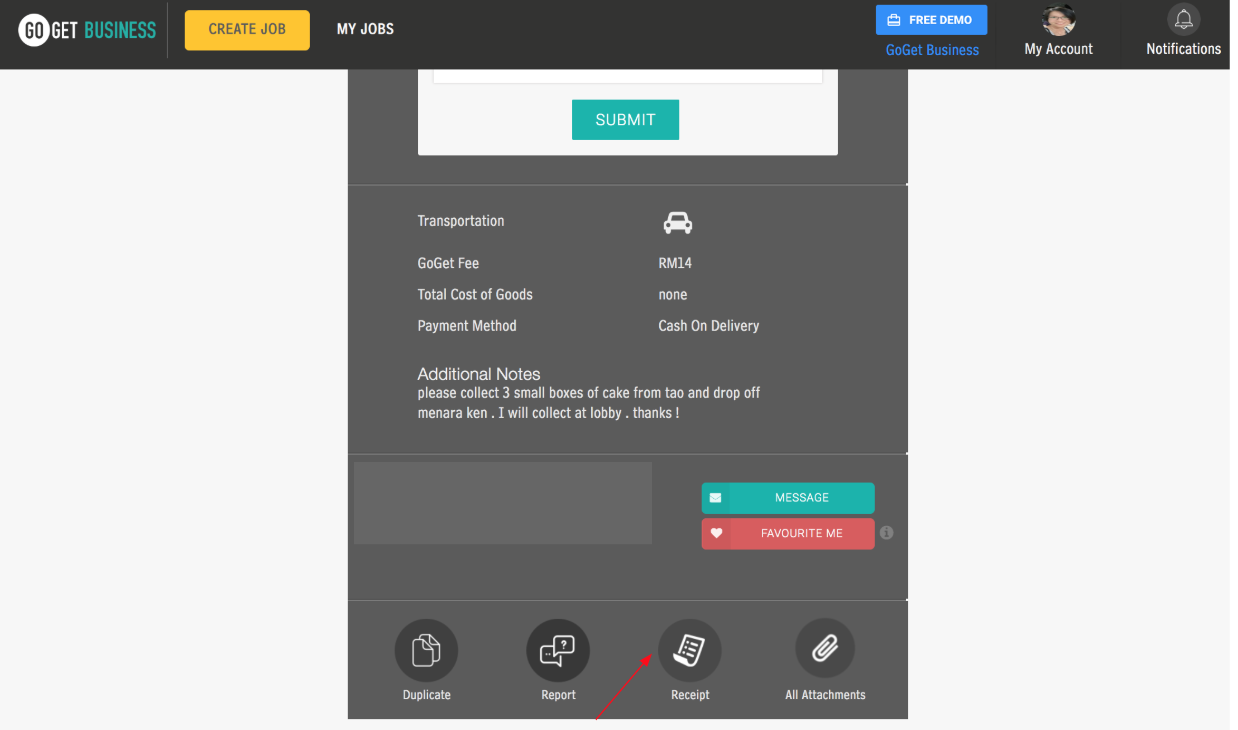Click the Notifications bell icon

[x=1183, y=20]
